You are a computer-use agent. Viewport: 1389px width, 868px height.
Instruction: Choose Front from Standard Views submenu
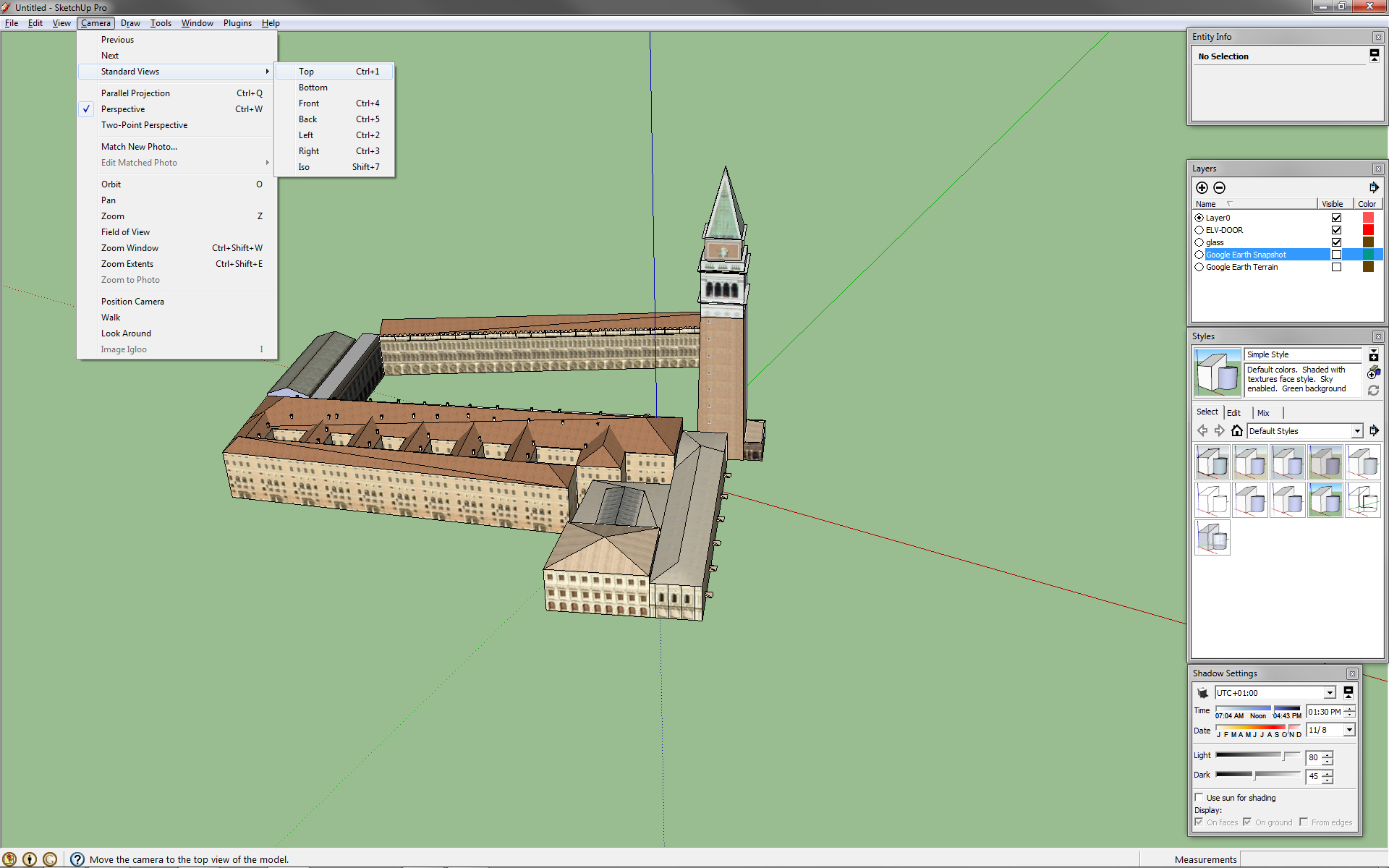click(309, 103)
